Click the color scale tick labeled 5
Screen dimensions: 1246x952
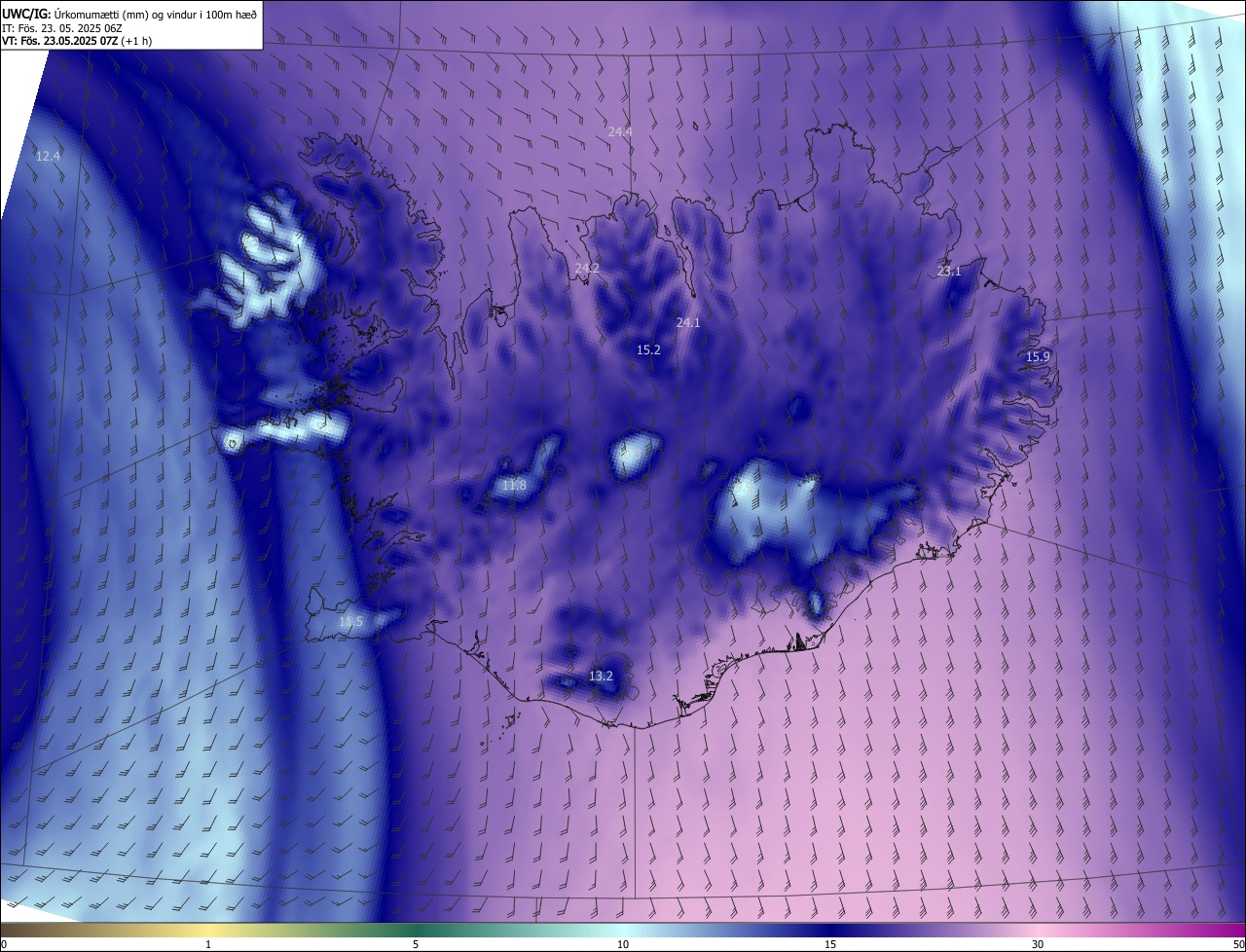[416, 944]
